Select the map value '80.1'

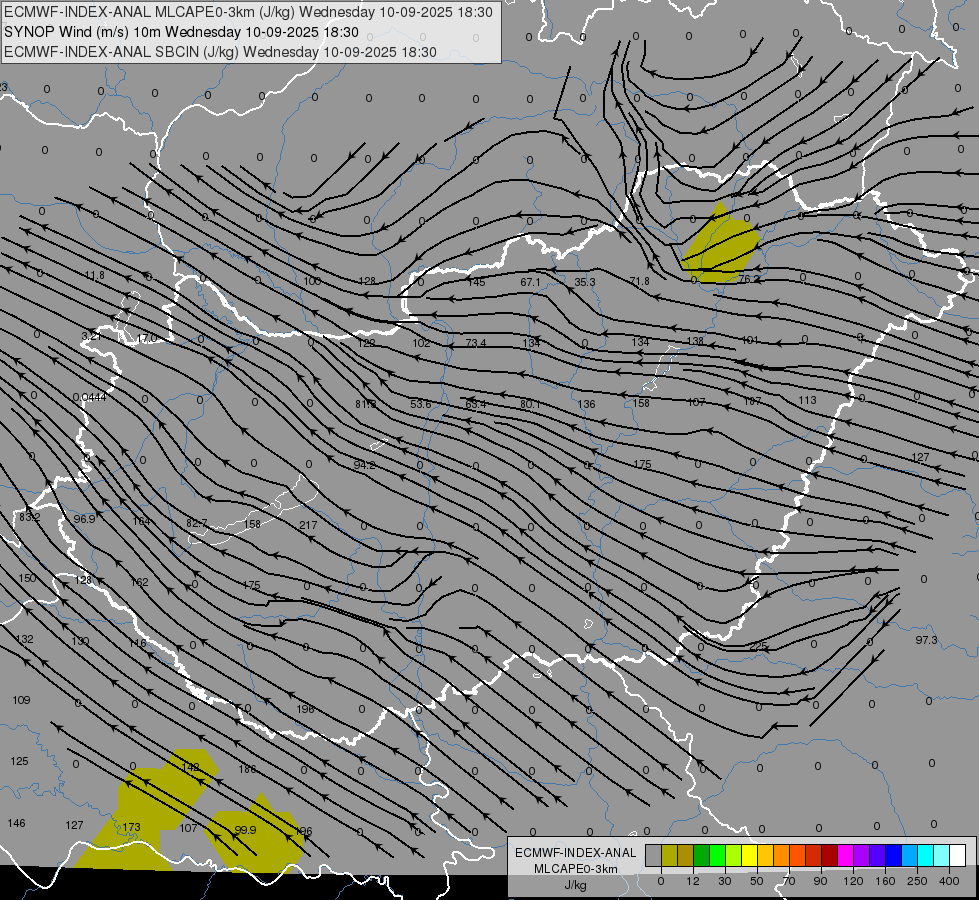pyautogui.click(x=530, y=404)
